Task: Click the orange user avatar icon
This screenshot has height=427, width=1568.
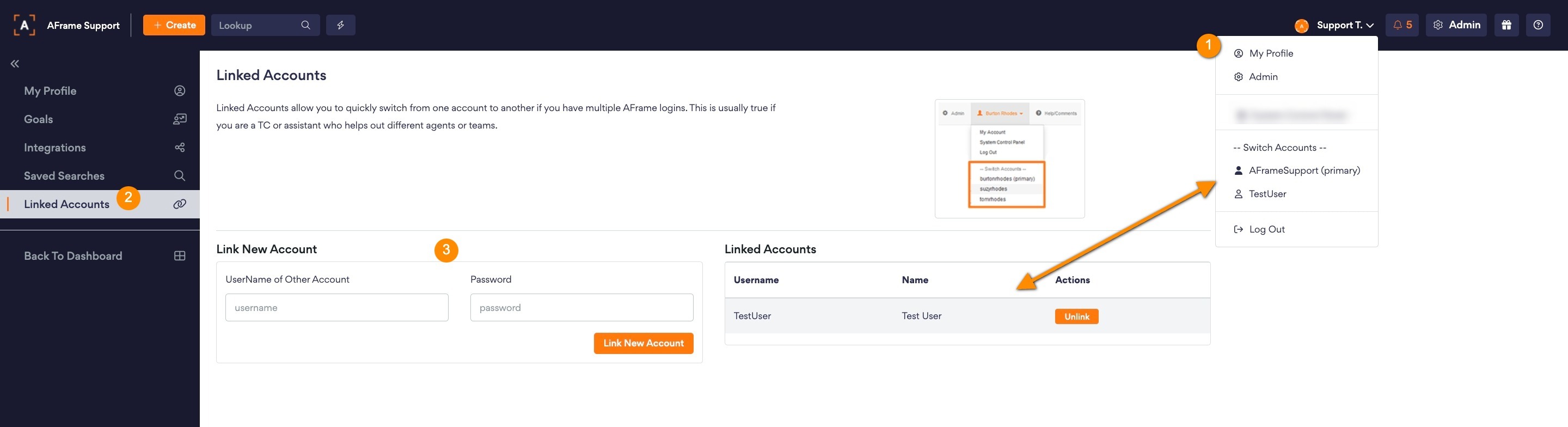Action: pyautogui.click(x=1301, y=26)
